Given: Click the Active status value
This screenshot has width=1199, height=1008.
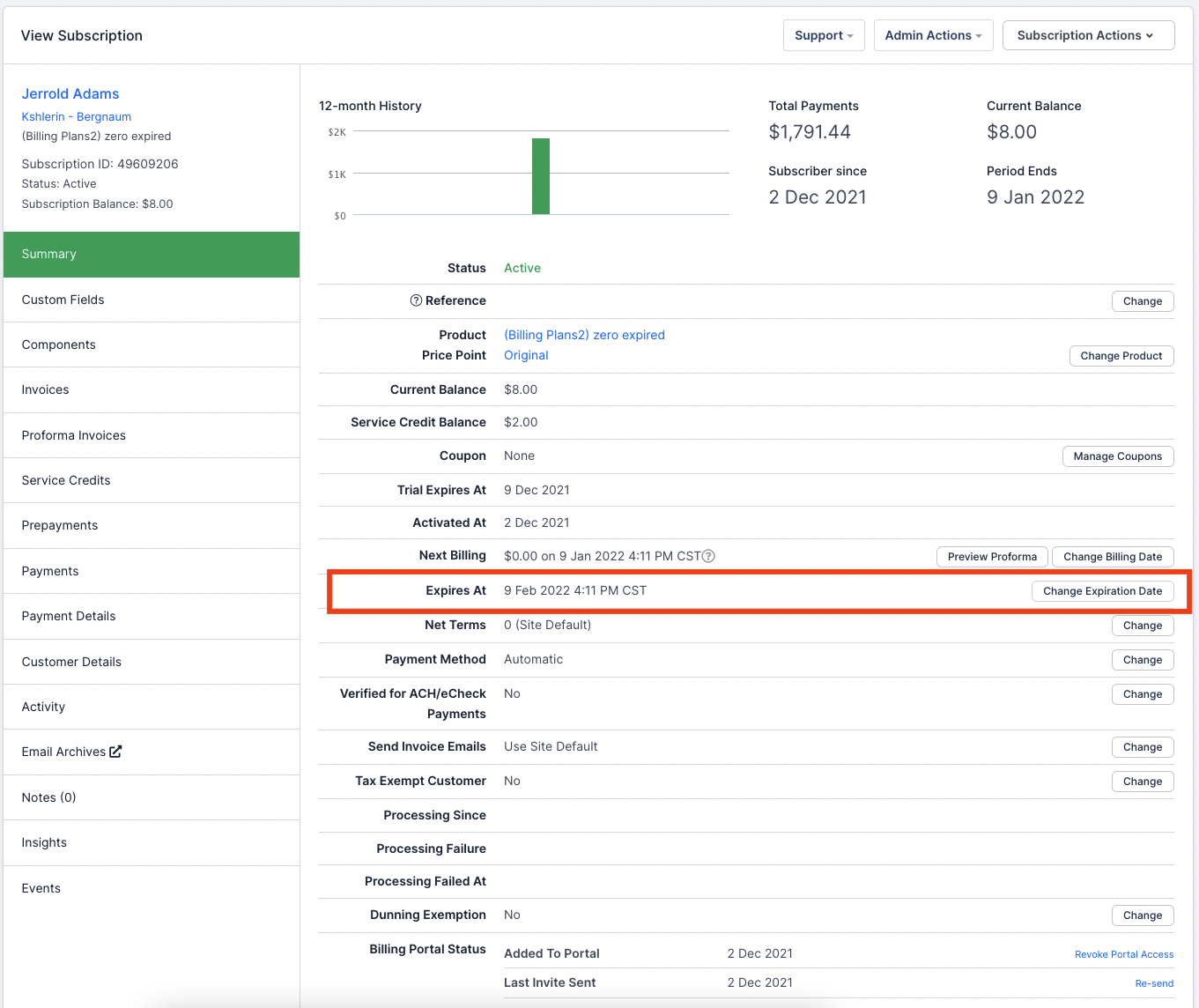Looking at the screenshot, I should tap(522, 268).
